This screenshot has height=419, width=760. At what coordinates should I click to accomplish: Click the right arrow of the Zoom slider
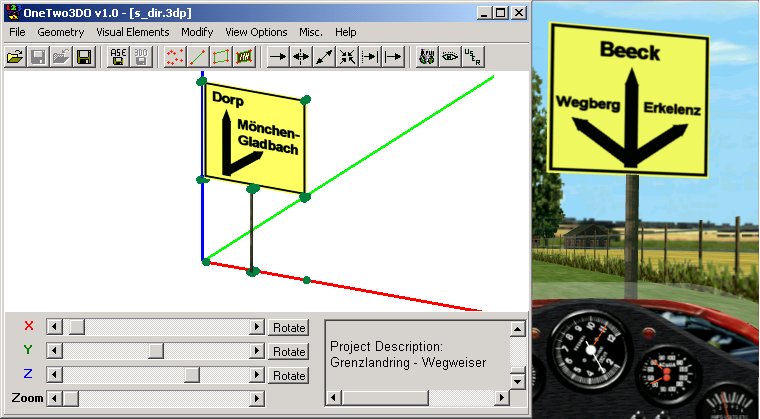[256, 399]
